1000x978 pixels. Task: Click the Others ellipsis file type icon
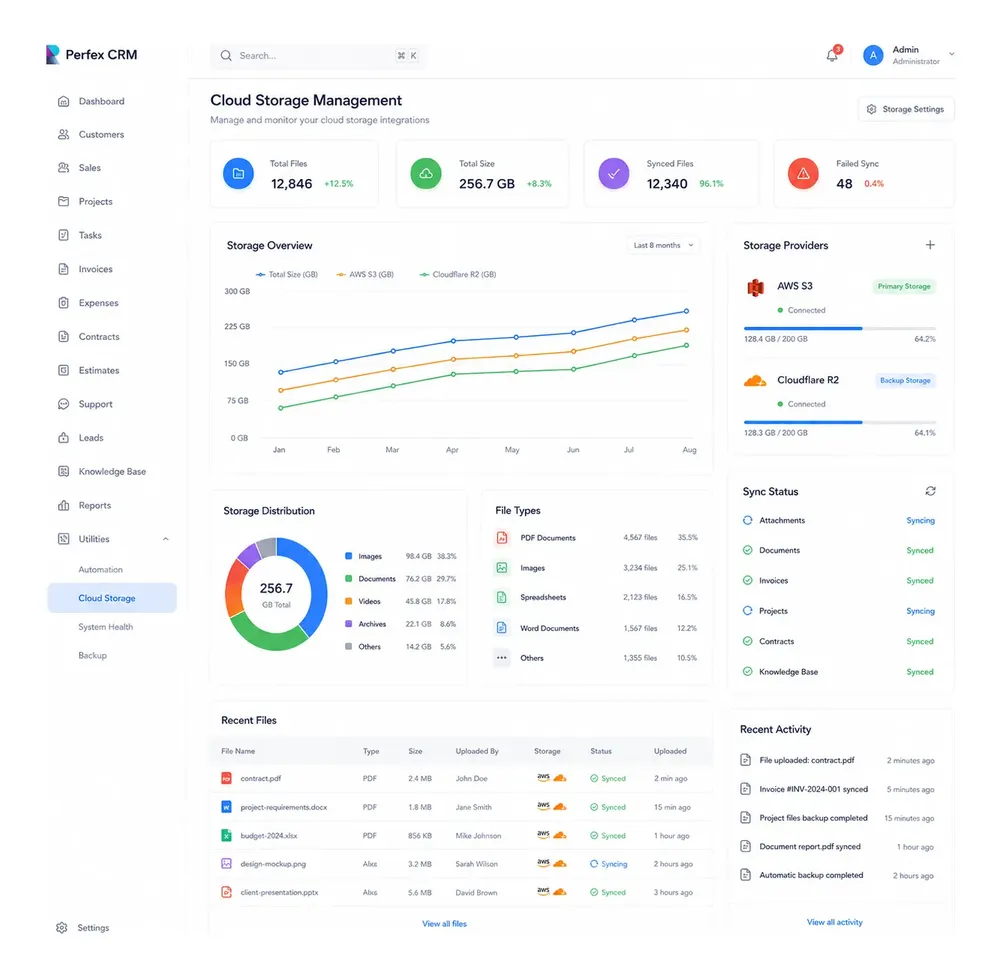coord(502,657)
